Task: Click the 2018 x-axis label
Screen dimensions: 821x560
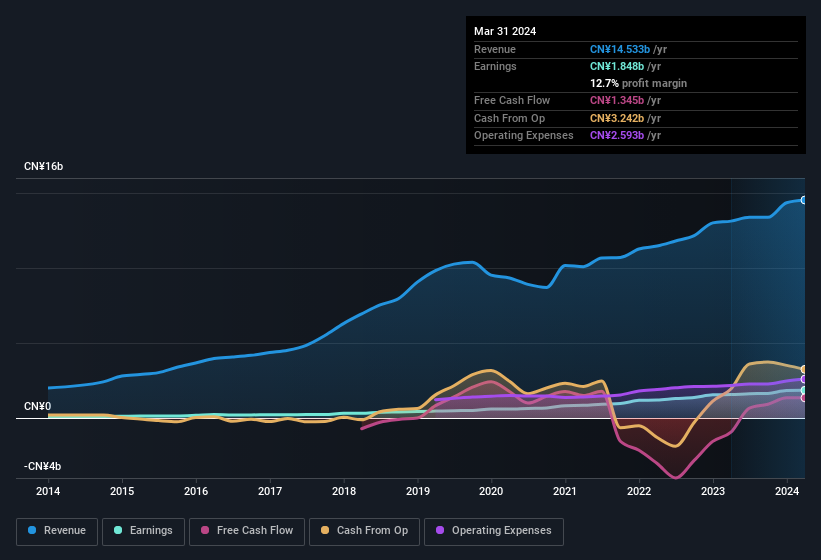Action: [344, 491]
